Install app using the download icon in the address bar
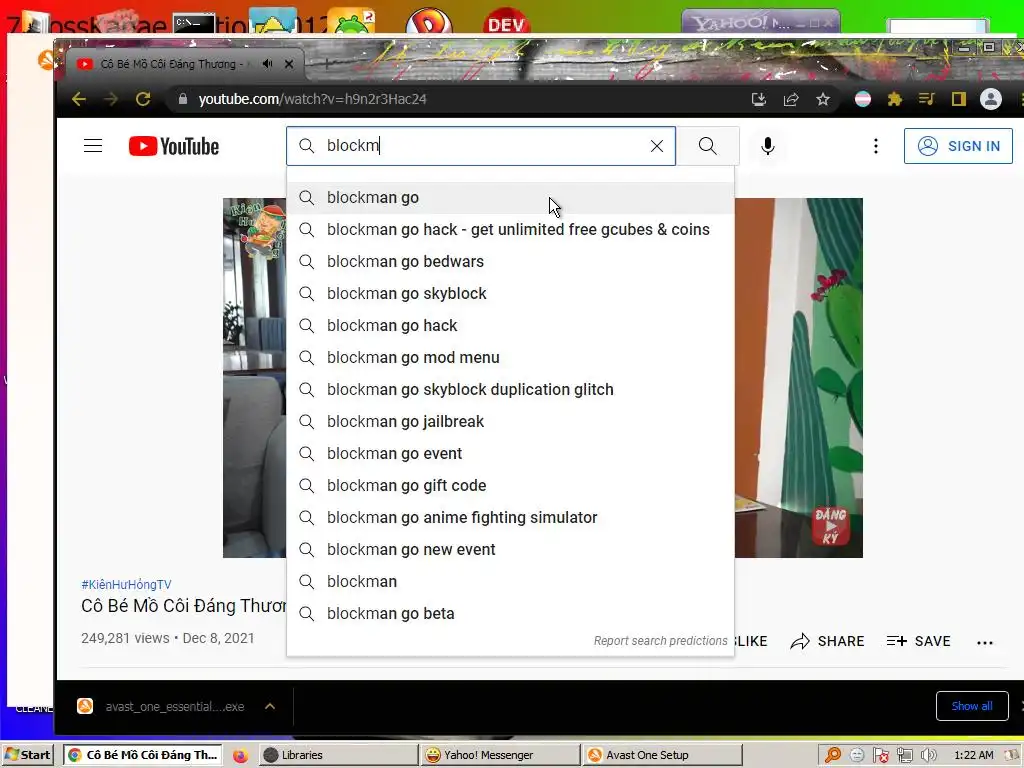 (758, 99)
